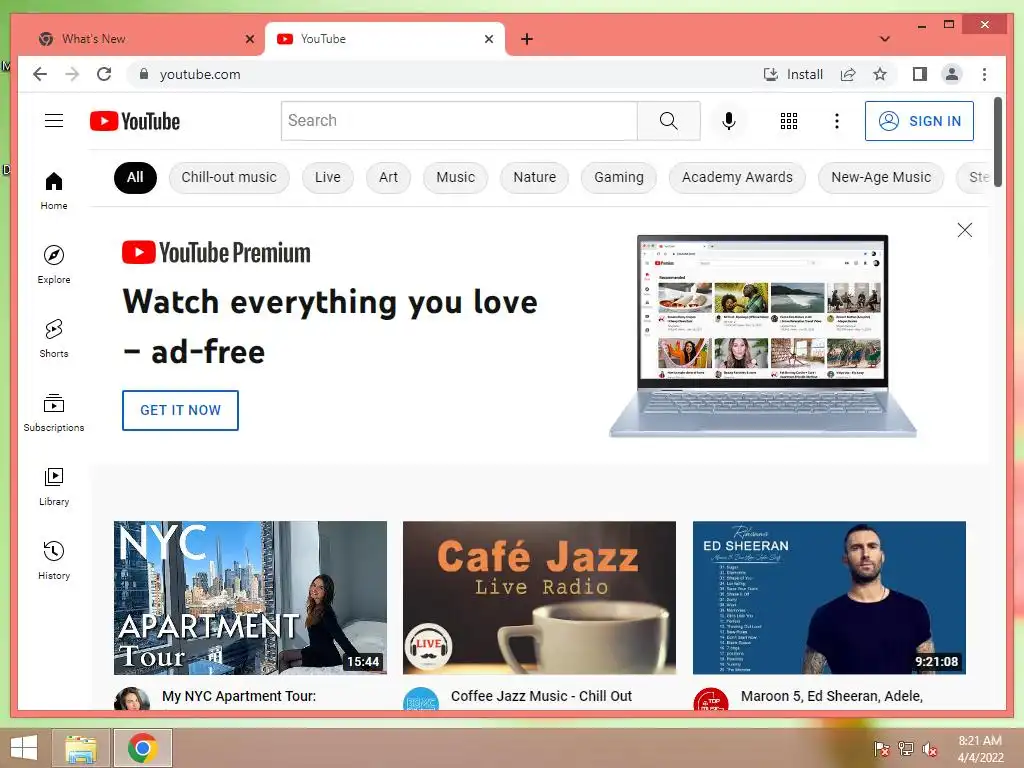This screenshot has width=1024, height=768.
Task: Open Shorts in the sidebar
Action: 54,338
